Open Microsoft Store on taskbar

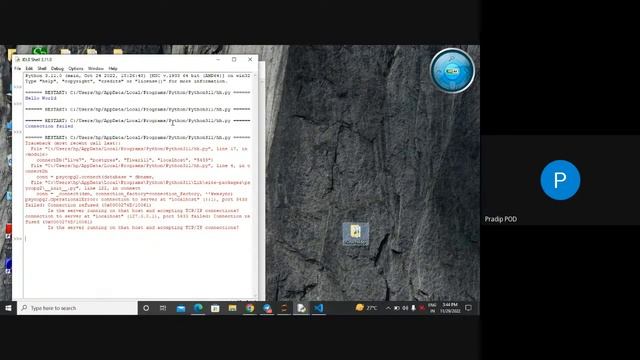pyautogui.click(x=215, y=308)
